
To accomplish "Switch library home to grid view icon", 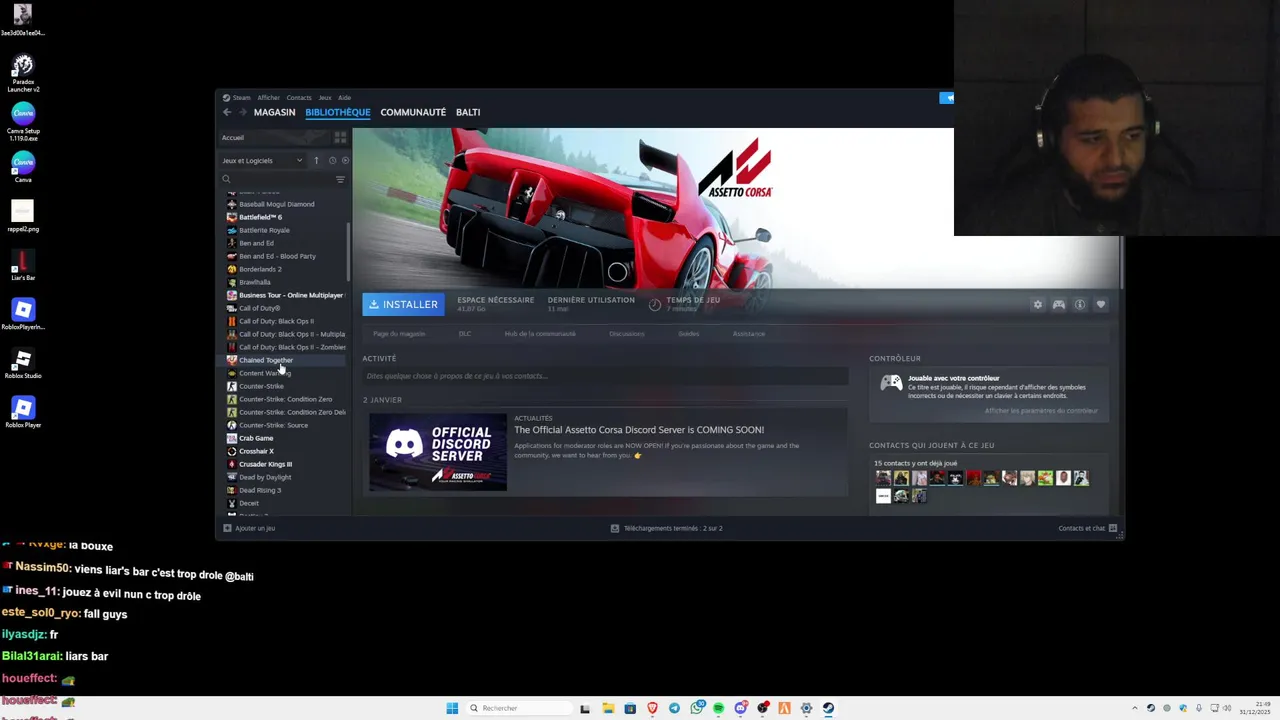I will [340, 137].
